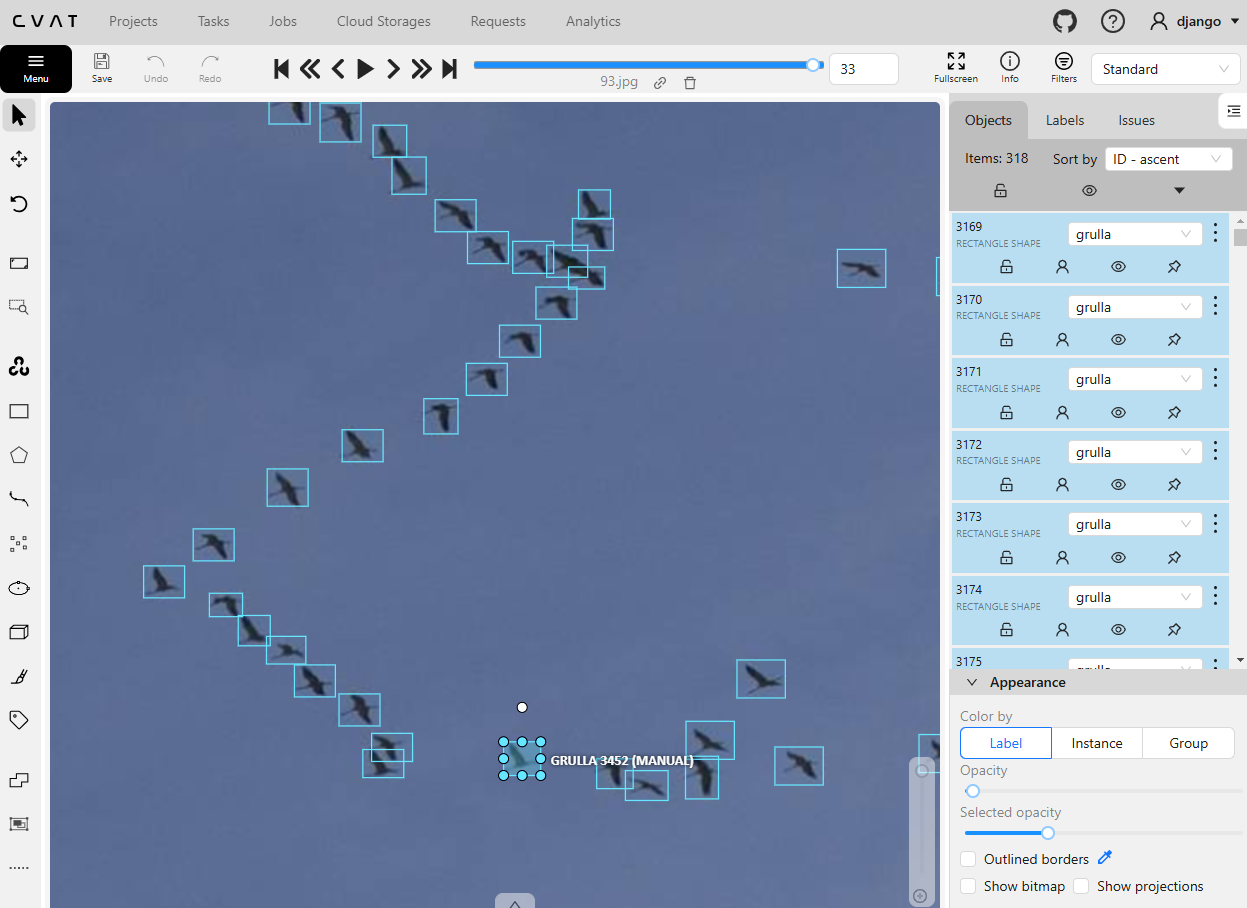
Task: Select the group shapes tool
Action: click(18, 823)
